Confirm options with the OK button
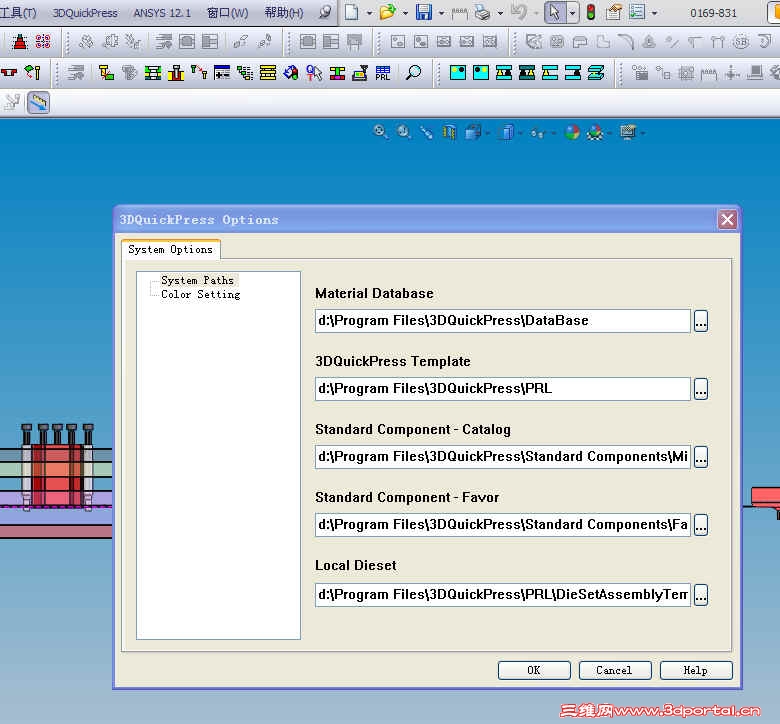Image resolution: width=780 pixels, height=724 pixels. coord(534,670)
